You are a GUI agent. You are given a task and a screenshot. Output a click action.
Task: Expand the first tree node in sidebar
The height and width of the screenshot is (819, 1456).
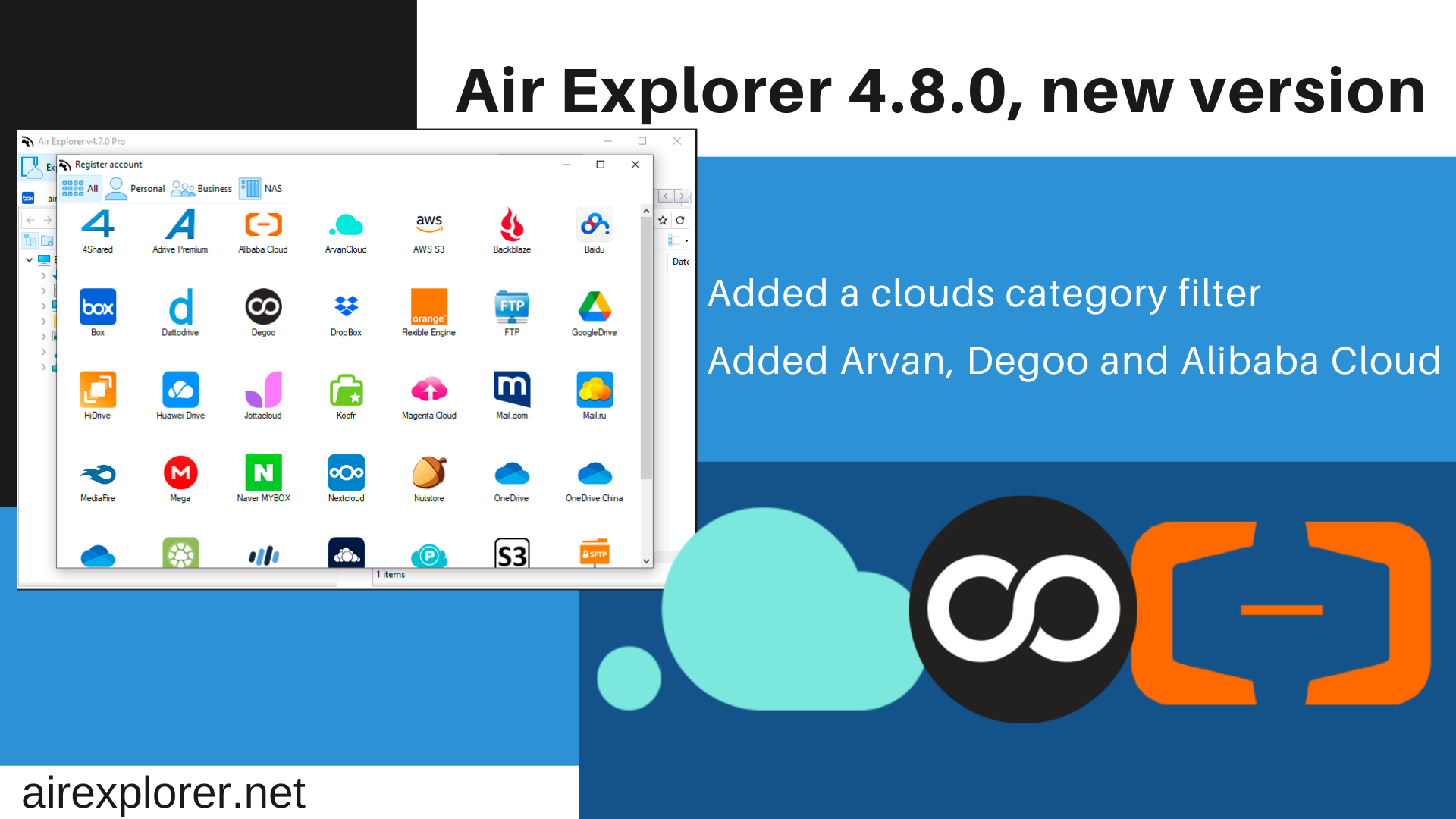coord(43,275)
